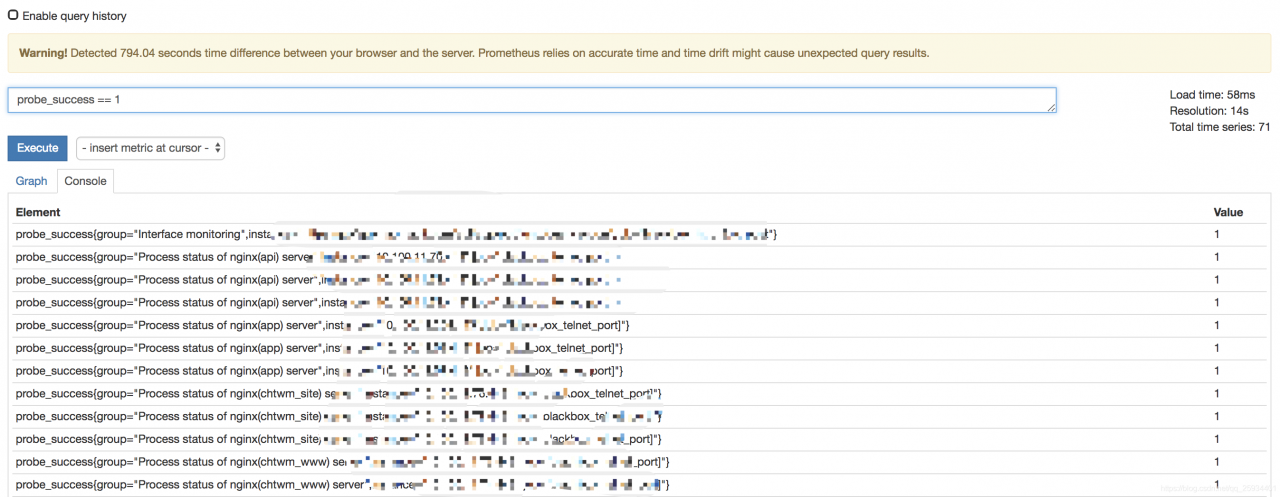Select the first nginx(app) server row
Screen dimensions: 1280x497
point(639,325)
